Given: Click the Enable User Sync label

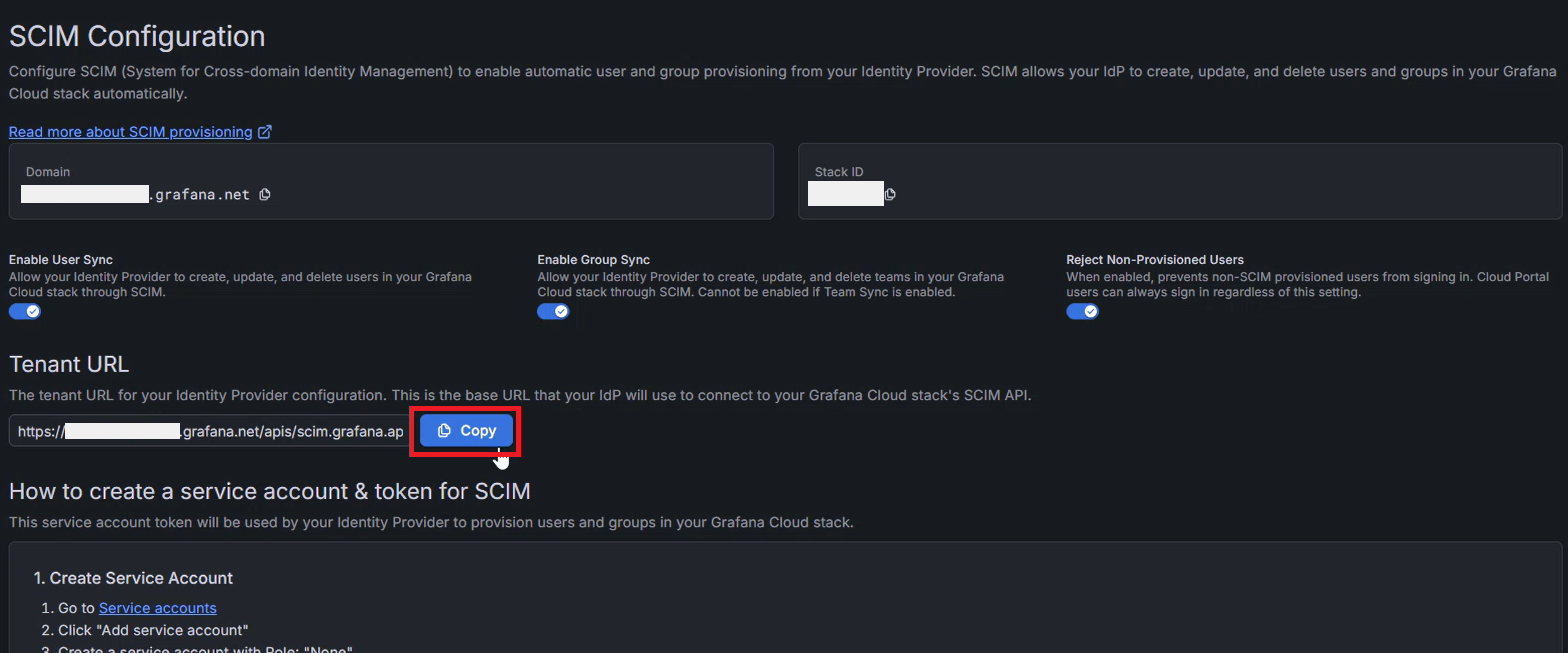Looking at the screenshot, I should coord(61,260).
